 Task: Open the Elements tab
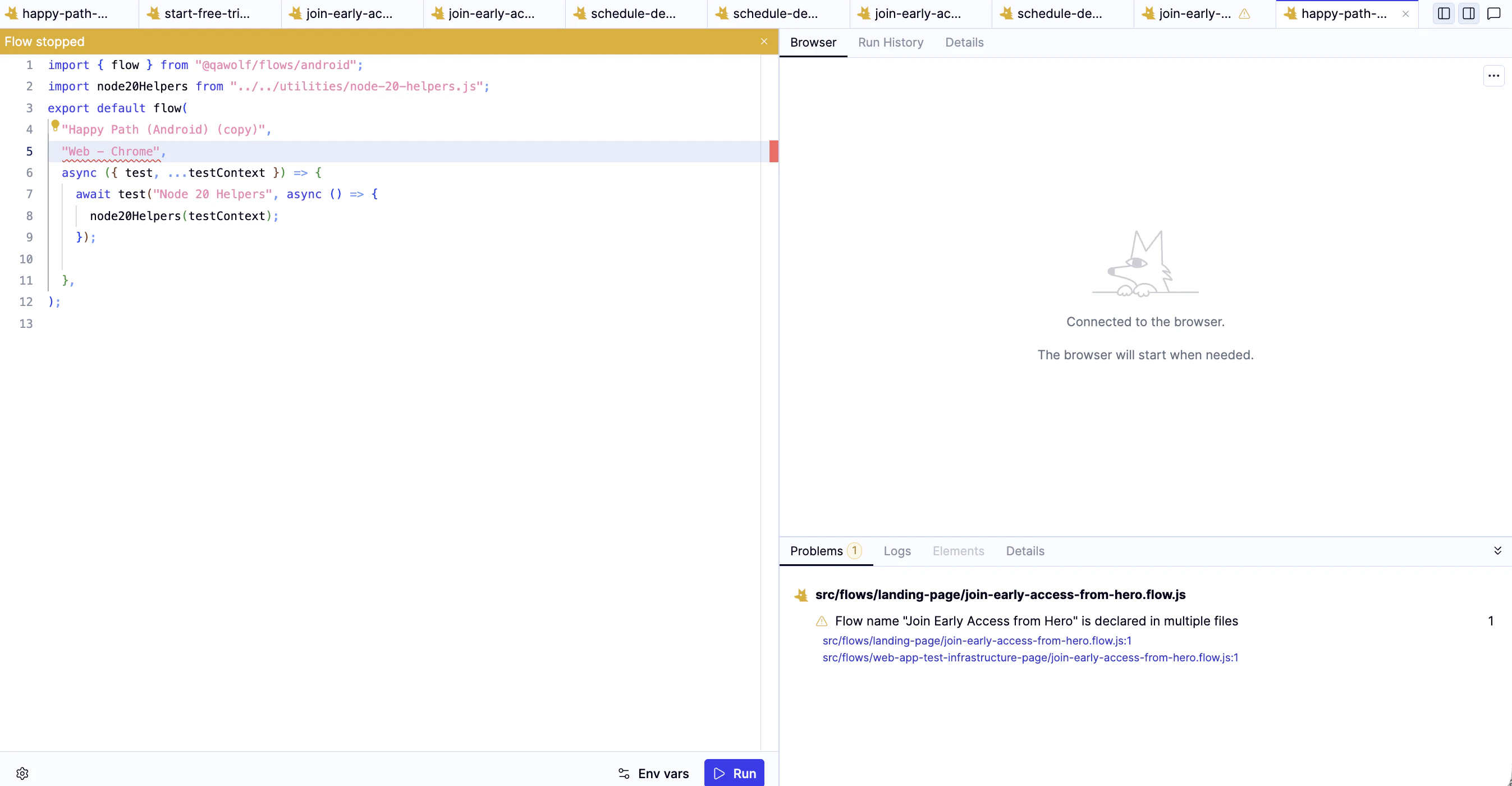[x=959, y=551]
